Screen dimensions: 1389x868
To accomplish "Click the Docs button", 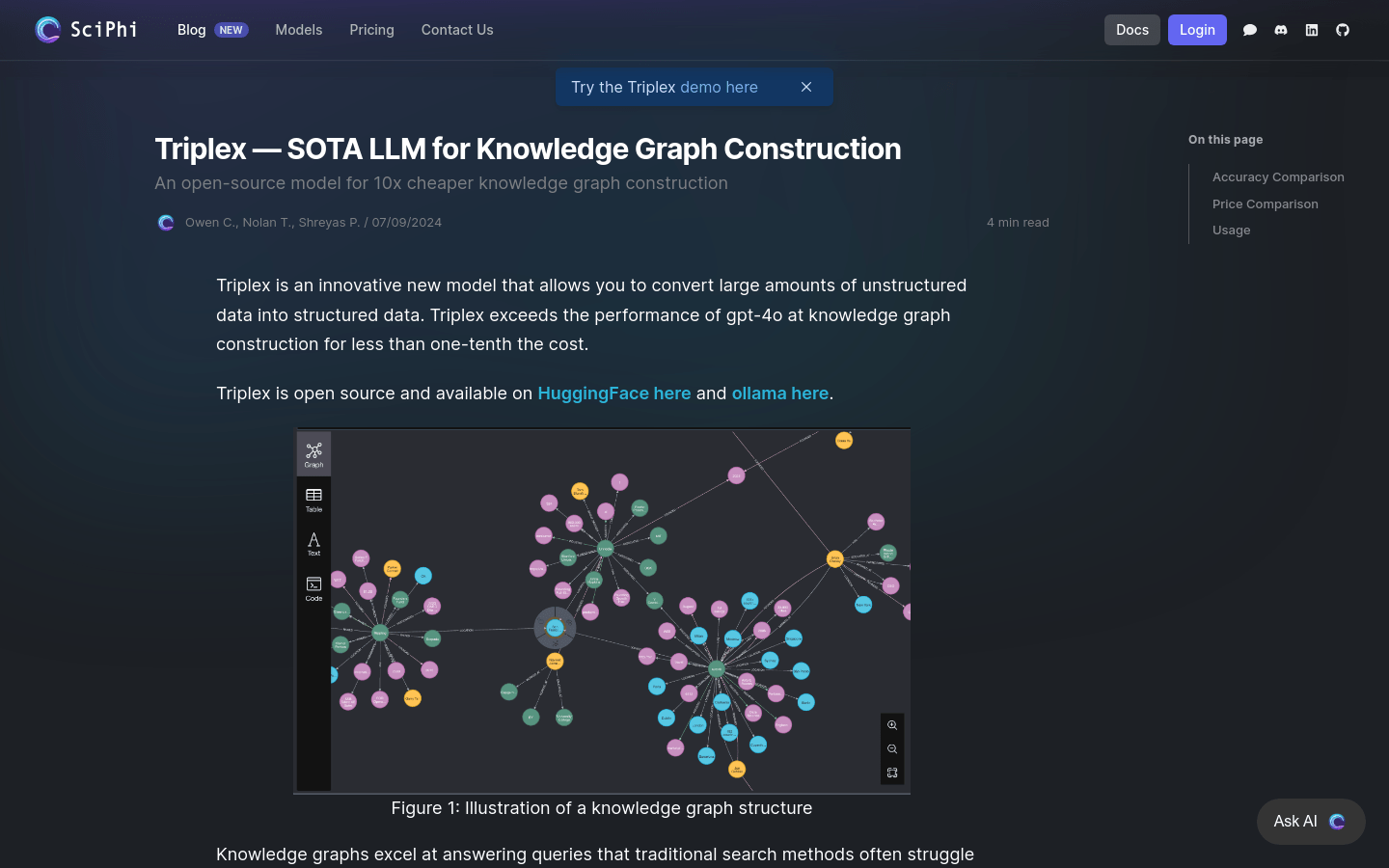I will tap(1132, 30).
